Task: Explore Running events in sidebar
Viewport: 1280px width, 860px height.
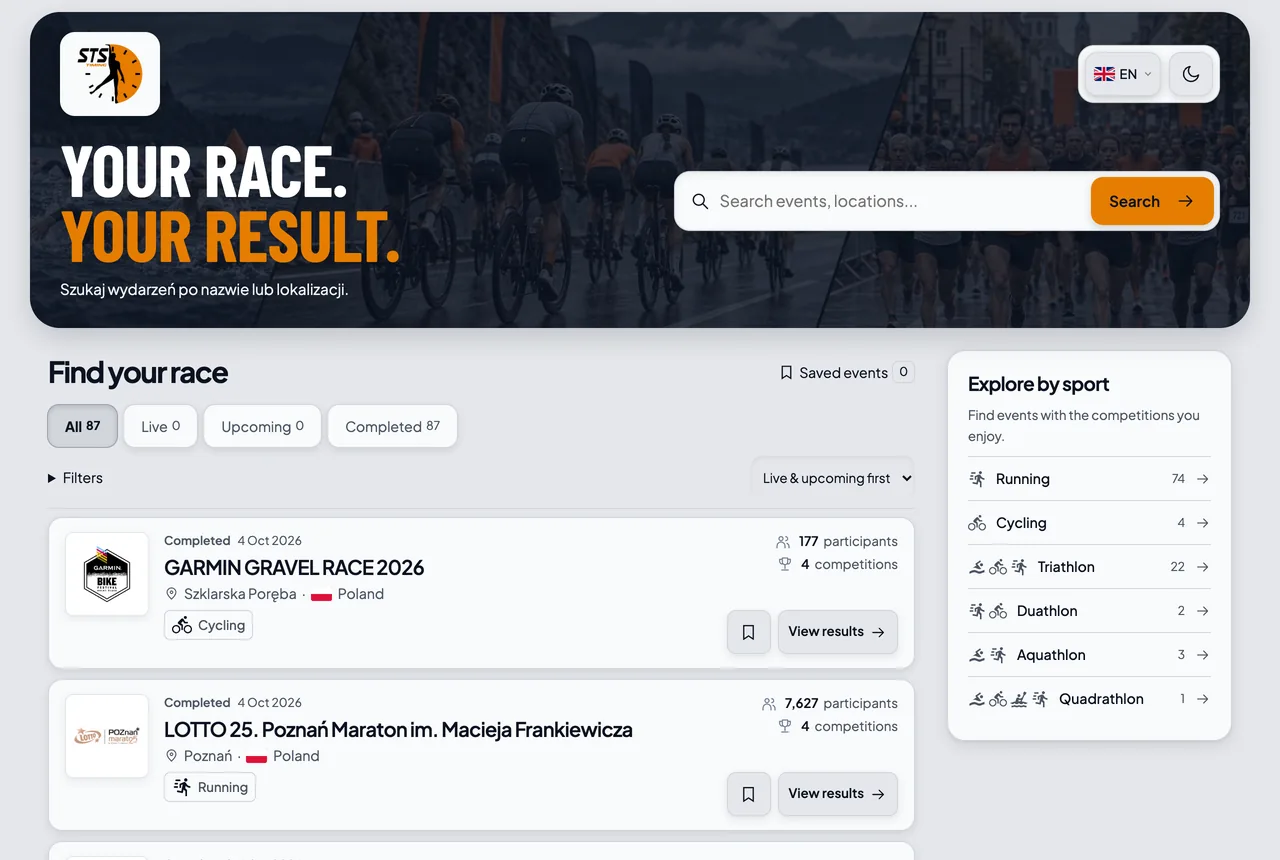Action: point(1089,479)
